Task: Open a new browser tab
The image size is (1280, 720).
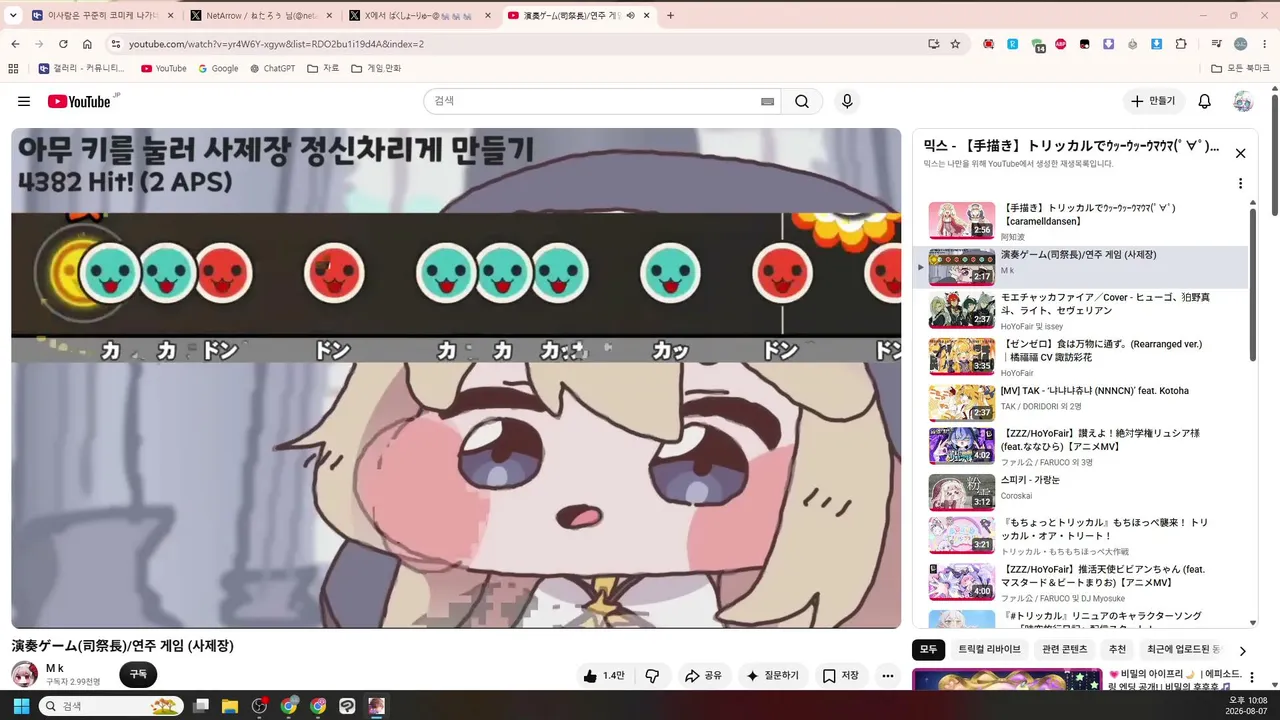Action: [x=670, y=15]
